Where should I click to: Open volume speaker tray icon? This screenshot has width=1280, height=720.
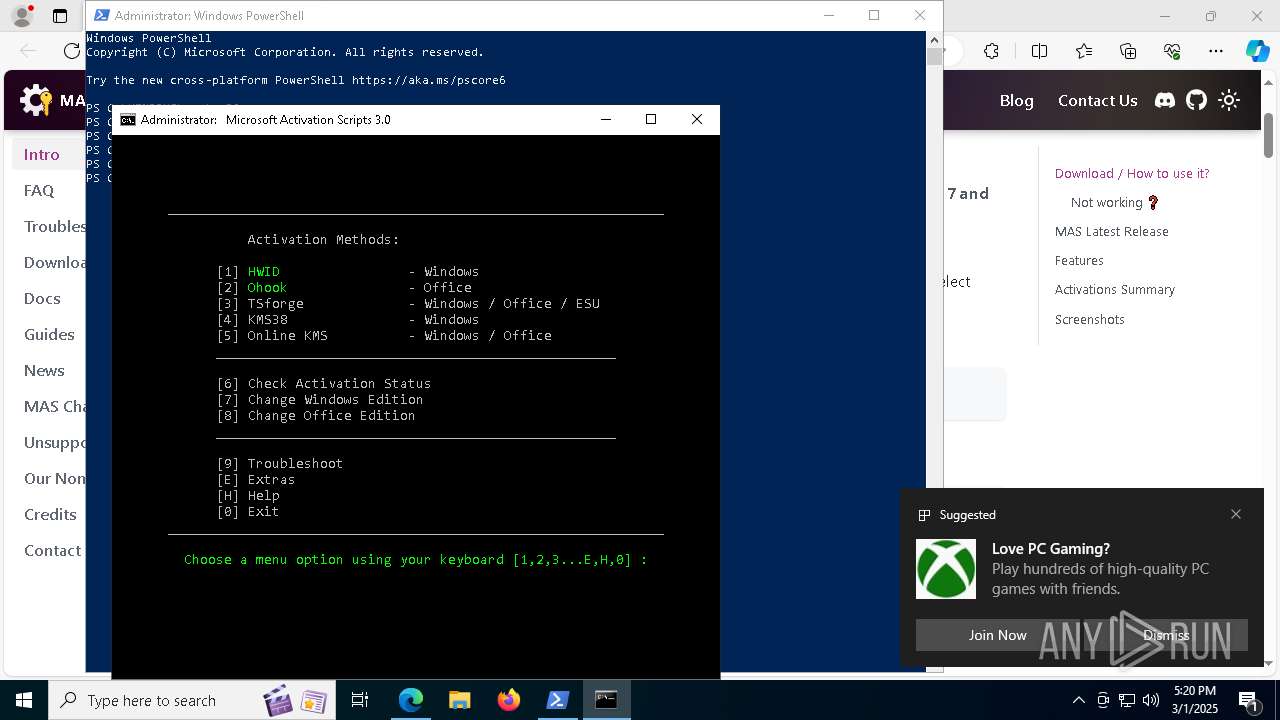[1151, 700]
